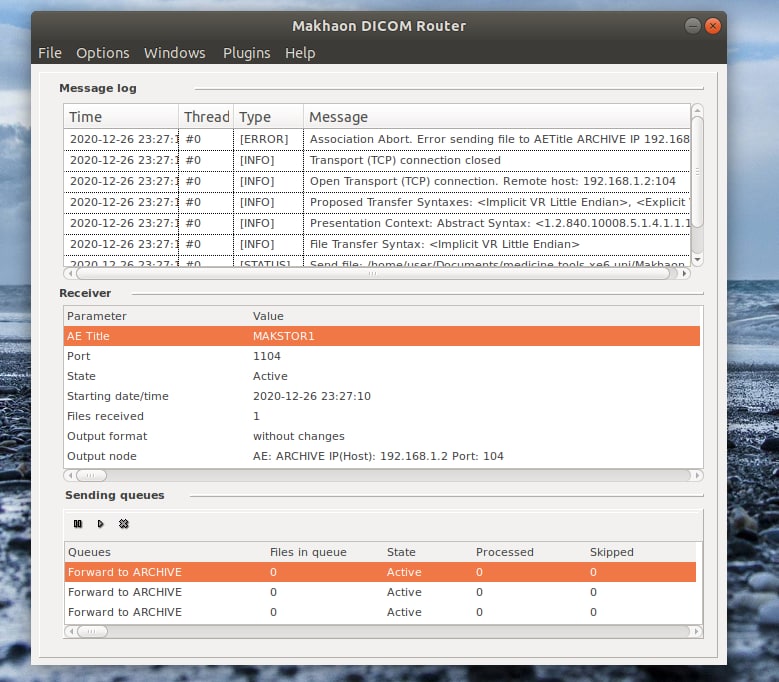This screenshot has width=779, height=682.
Task: Click Receiver panel horizontal scrollbar thumb
Action: click(91, 475)
